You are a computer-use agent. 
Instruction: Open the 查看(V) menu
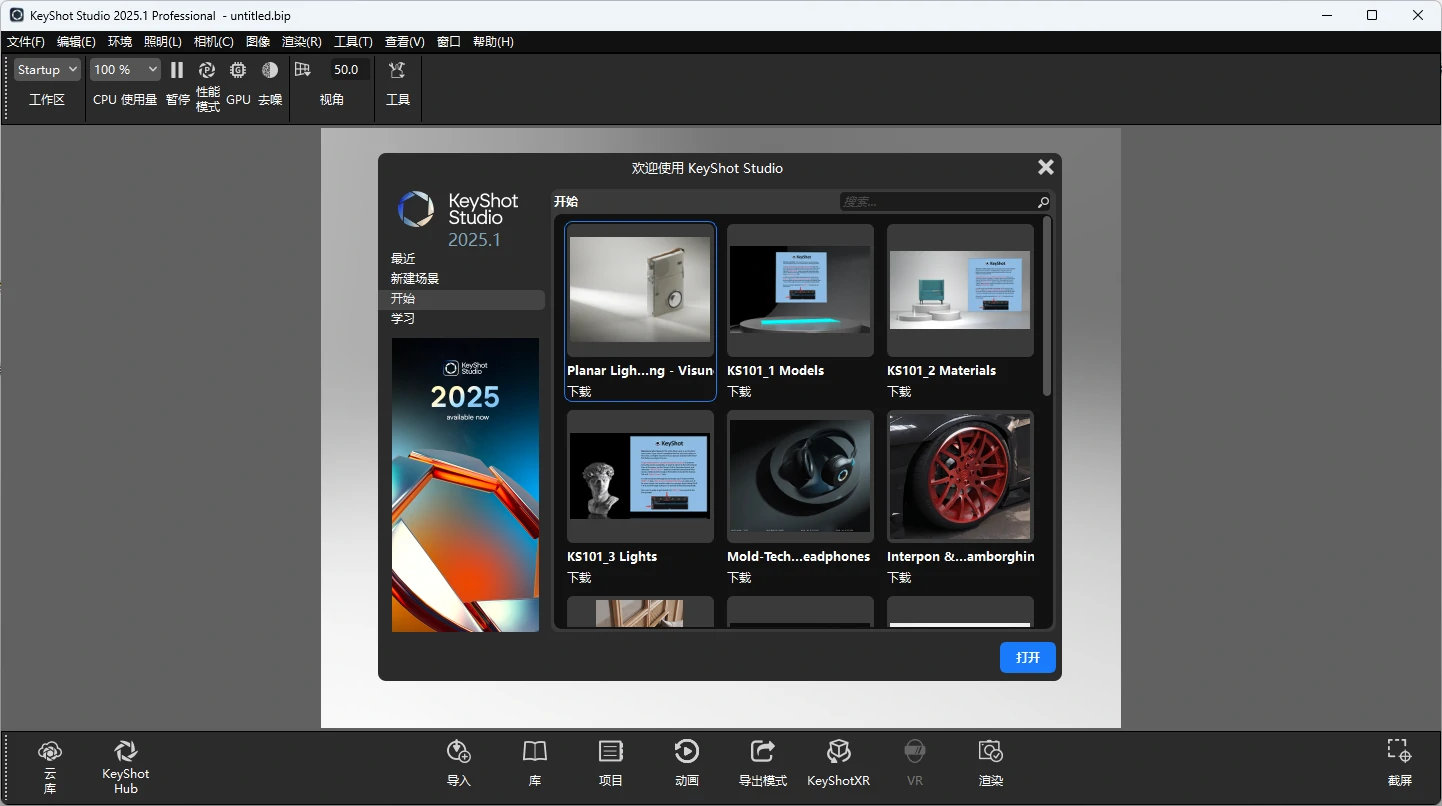(405, 42)
